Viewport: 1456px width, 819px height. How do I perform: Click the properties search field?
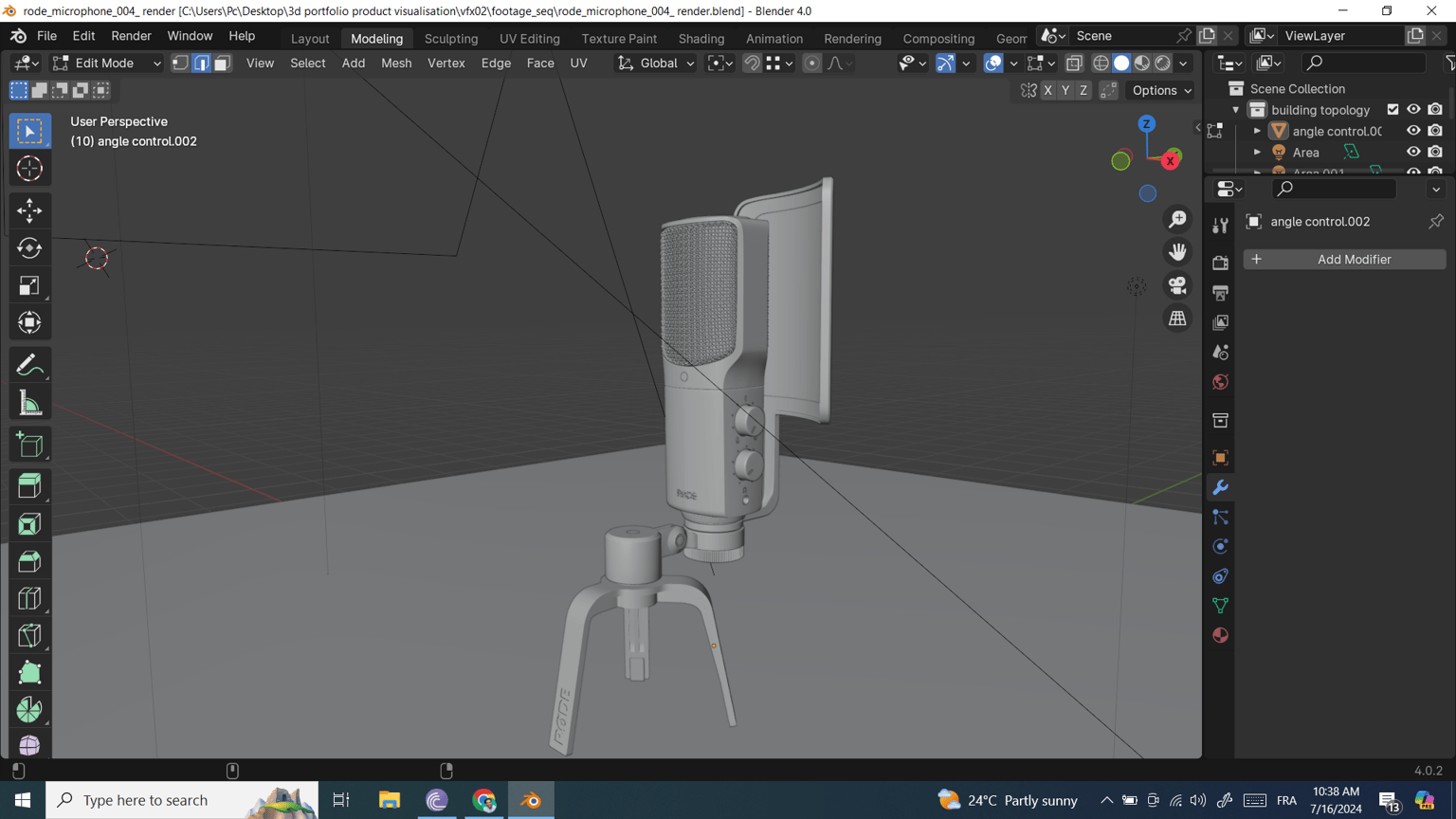click(x=1335, y=190)
